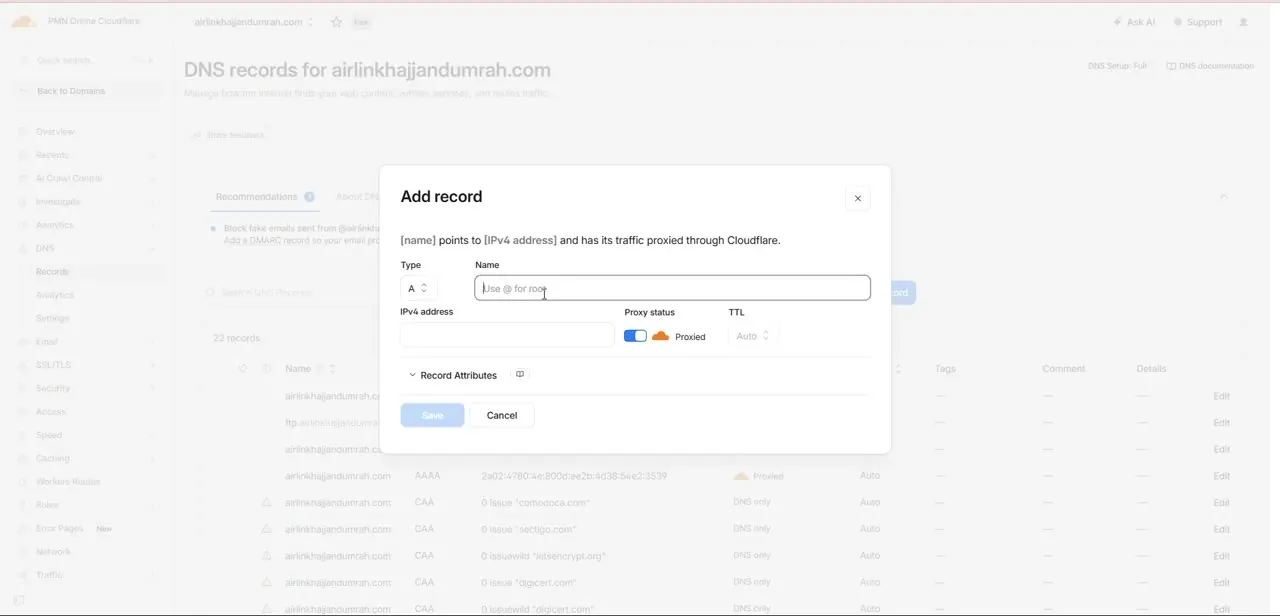Open Error Pages in the sidebar

pyautogui.click(x=60, y=528)
